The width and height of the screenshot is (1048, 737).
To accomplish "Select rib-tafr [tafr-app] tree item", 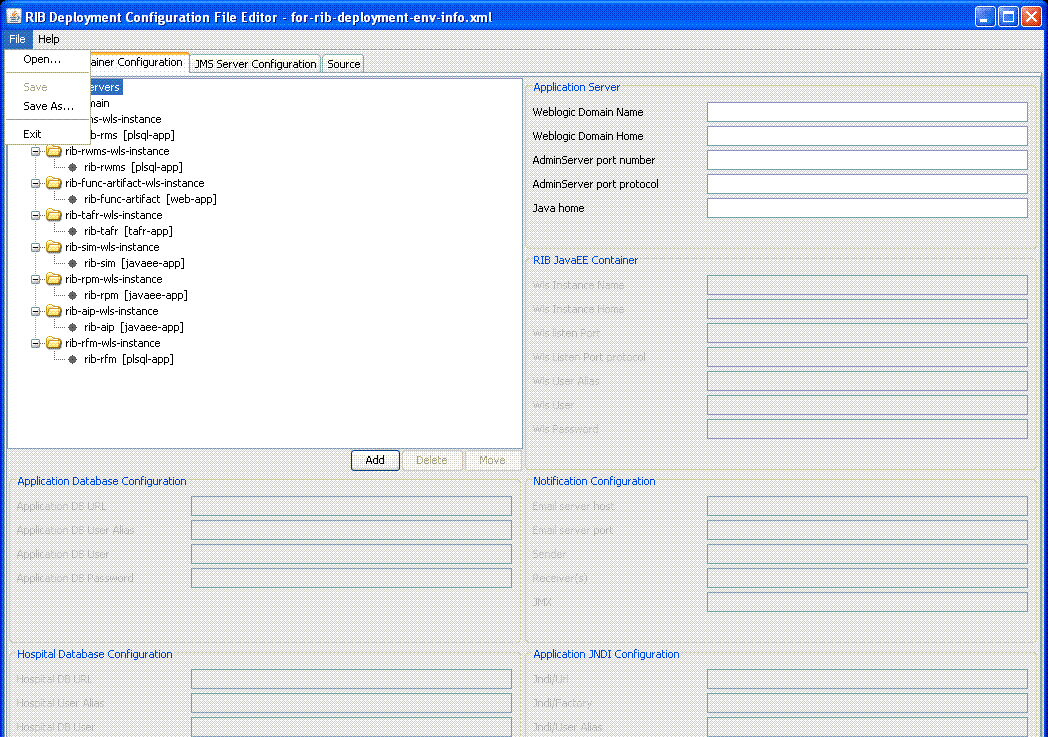I will pos(128,232).
